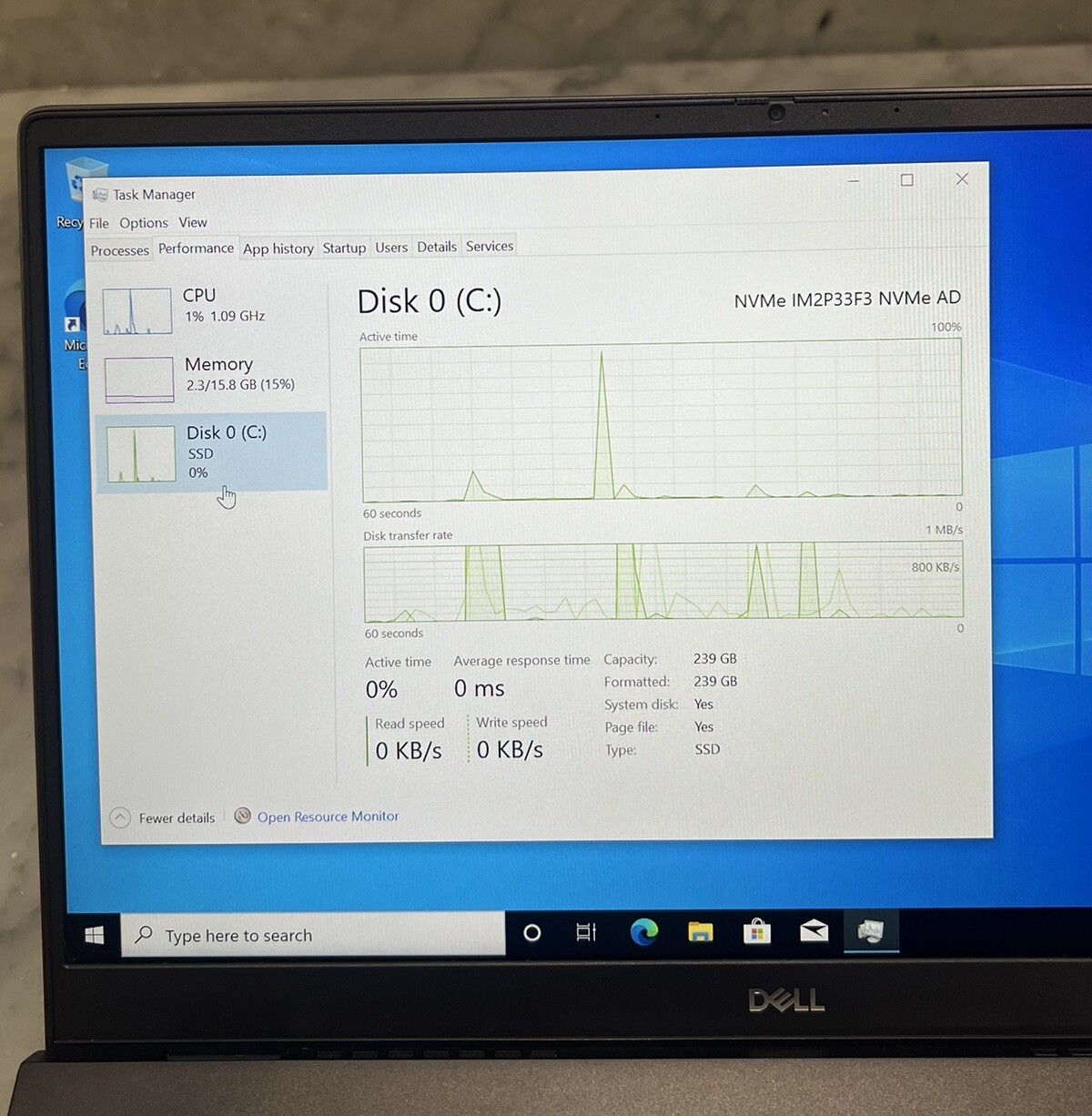Click the Page file Yes value

point(703,726)
